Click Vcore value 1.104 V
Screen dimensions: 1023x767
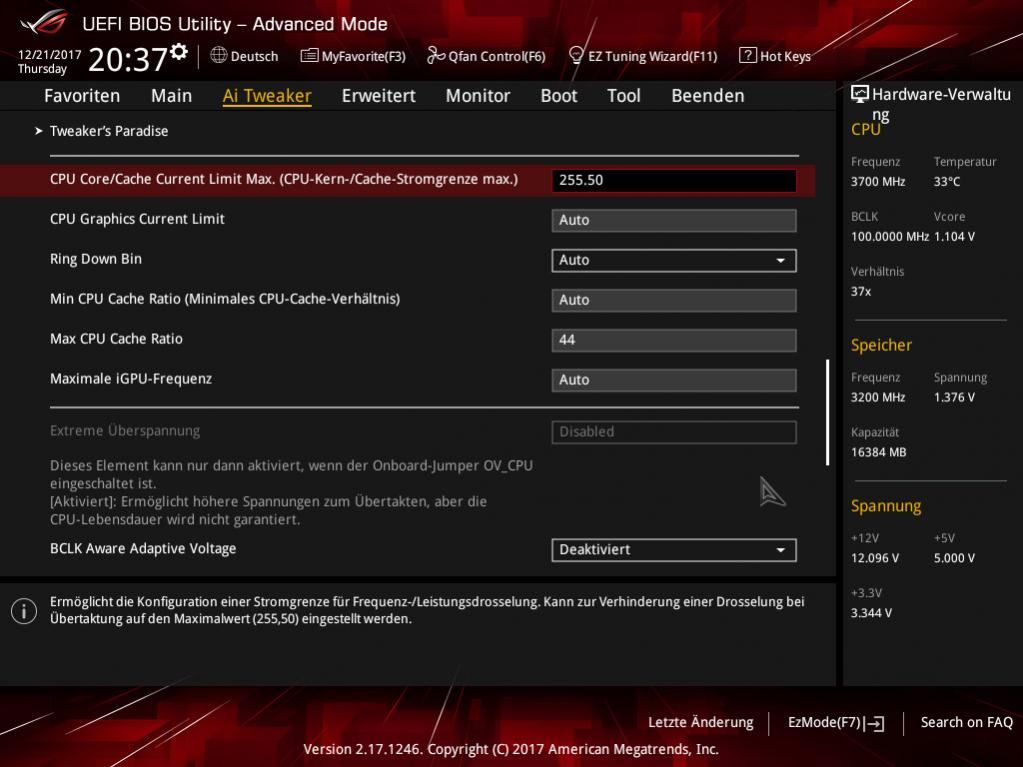pyautogui.click(x=954, y=236)
